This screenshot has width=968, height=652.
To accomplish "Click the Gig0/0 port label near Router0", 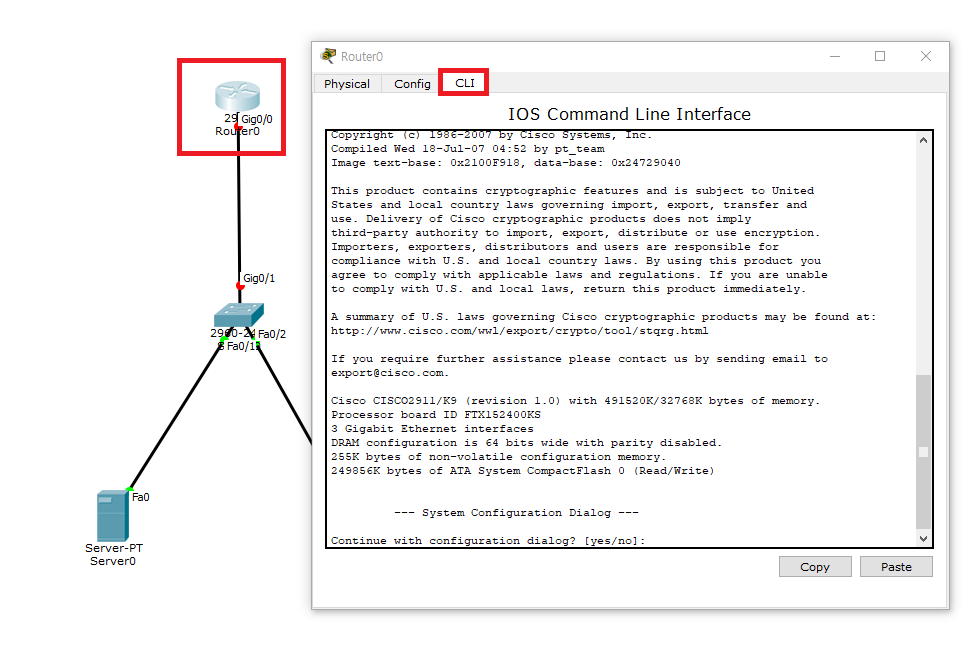I will tap(256, 119).
